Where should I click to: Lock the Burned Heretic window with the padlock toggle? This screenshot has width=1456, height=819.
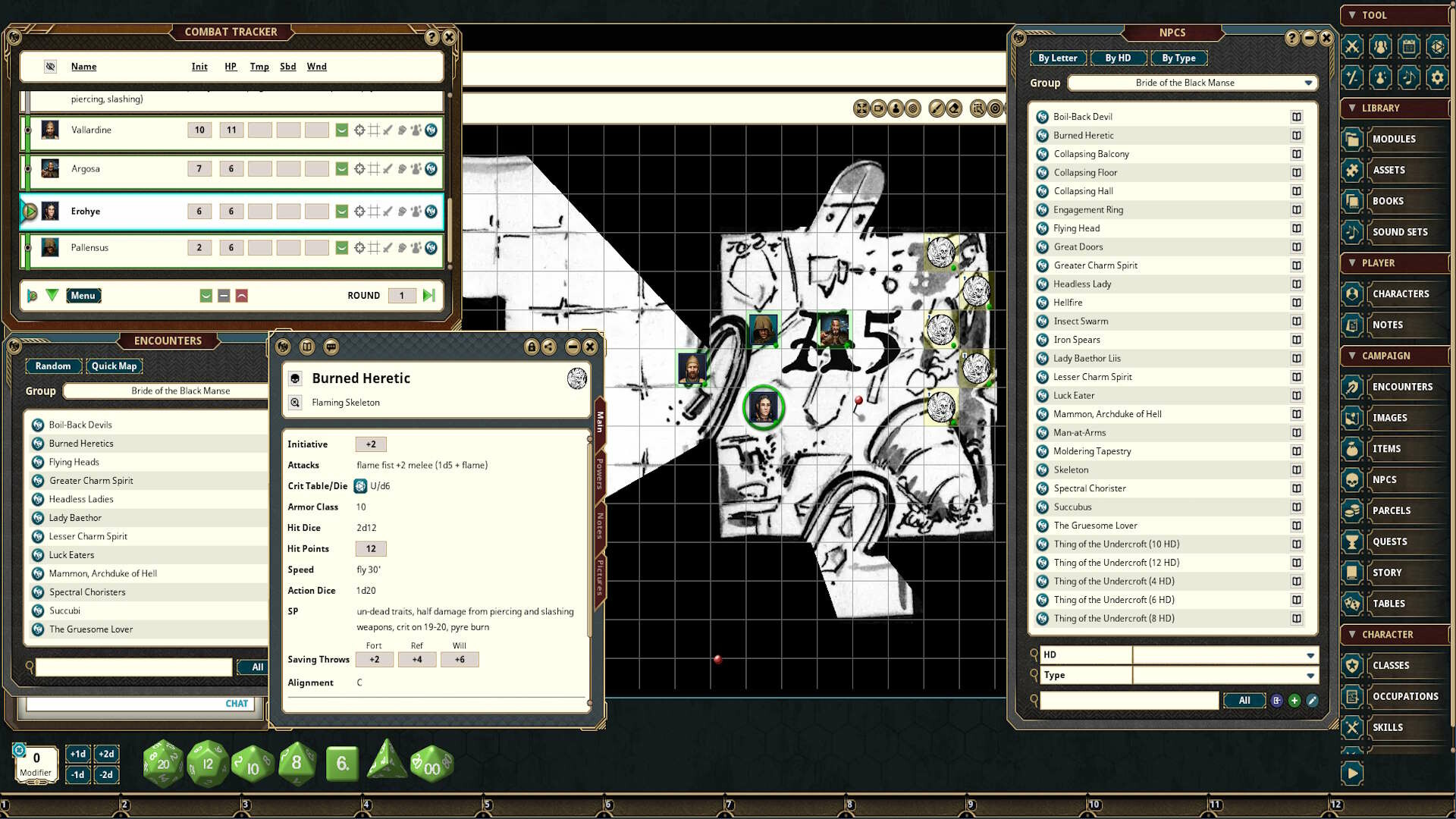tap(532, 347)
